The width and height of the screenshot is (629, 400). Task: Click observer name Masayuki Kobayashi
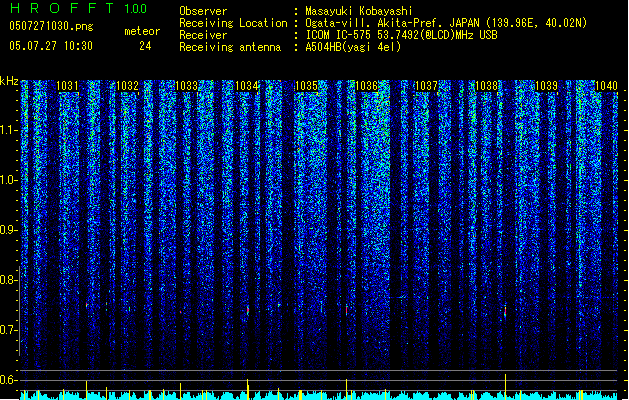(359, 11)
